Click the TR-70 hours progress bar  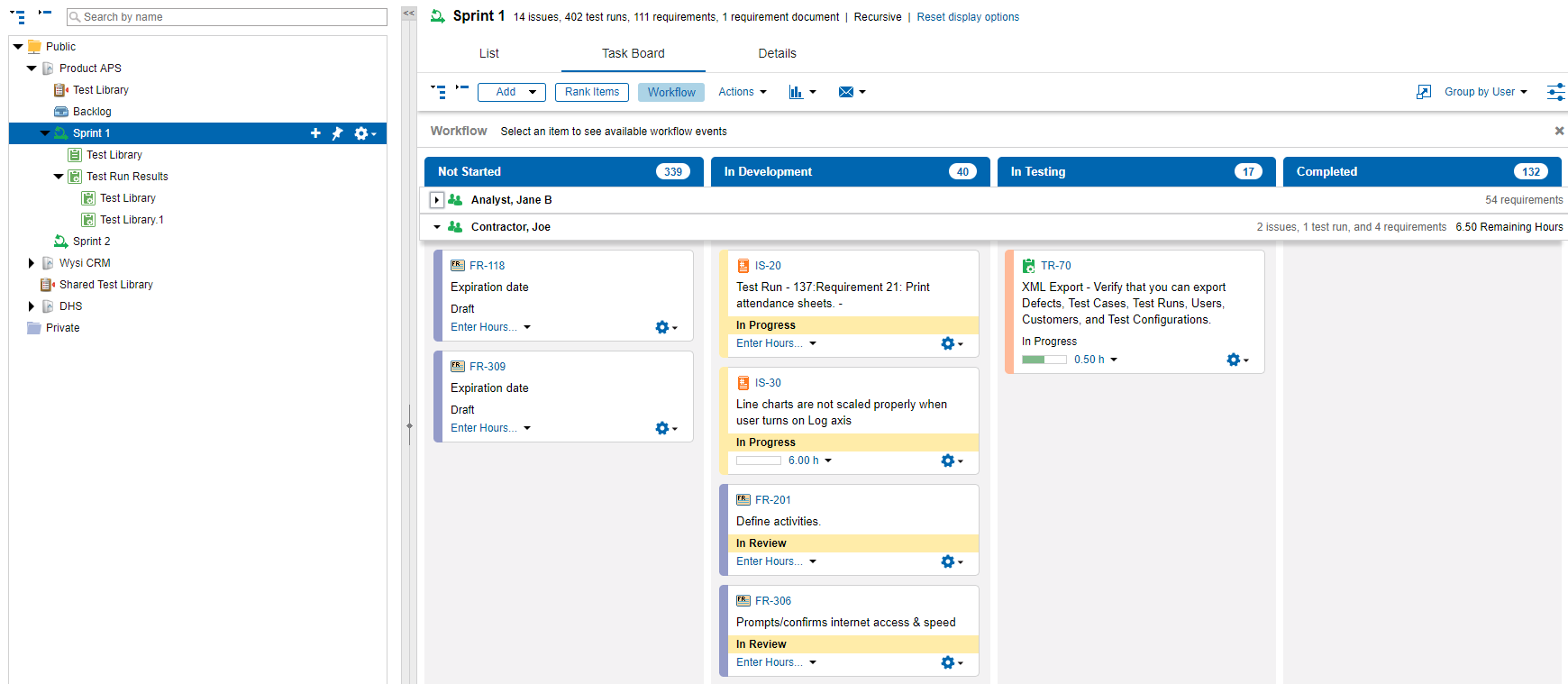coord(1044,360)
